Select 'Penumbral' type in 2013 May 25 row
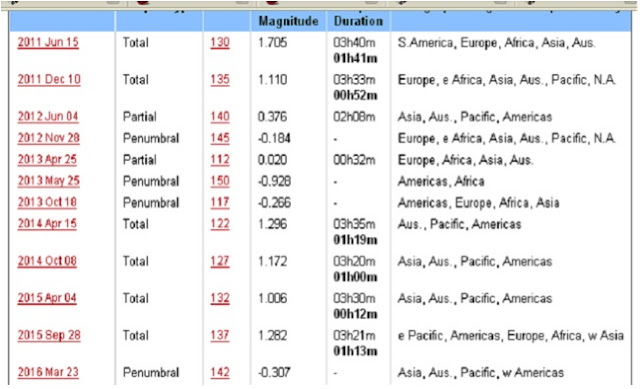This screenshot has width=640, height=389. pyautogui.click(x=151, y=181)
